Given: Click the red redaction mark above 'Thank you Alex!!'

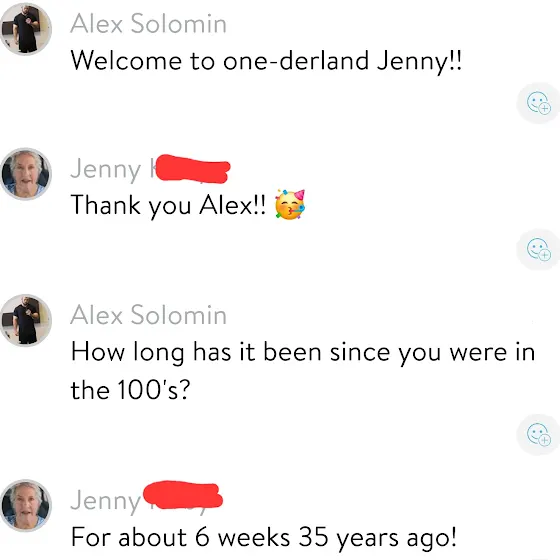Looking at the screenshot, I should tap(193, 169).
